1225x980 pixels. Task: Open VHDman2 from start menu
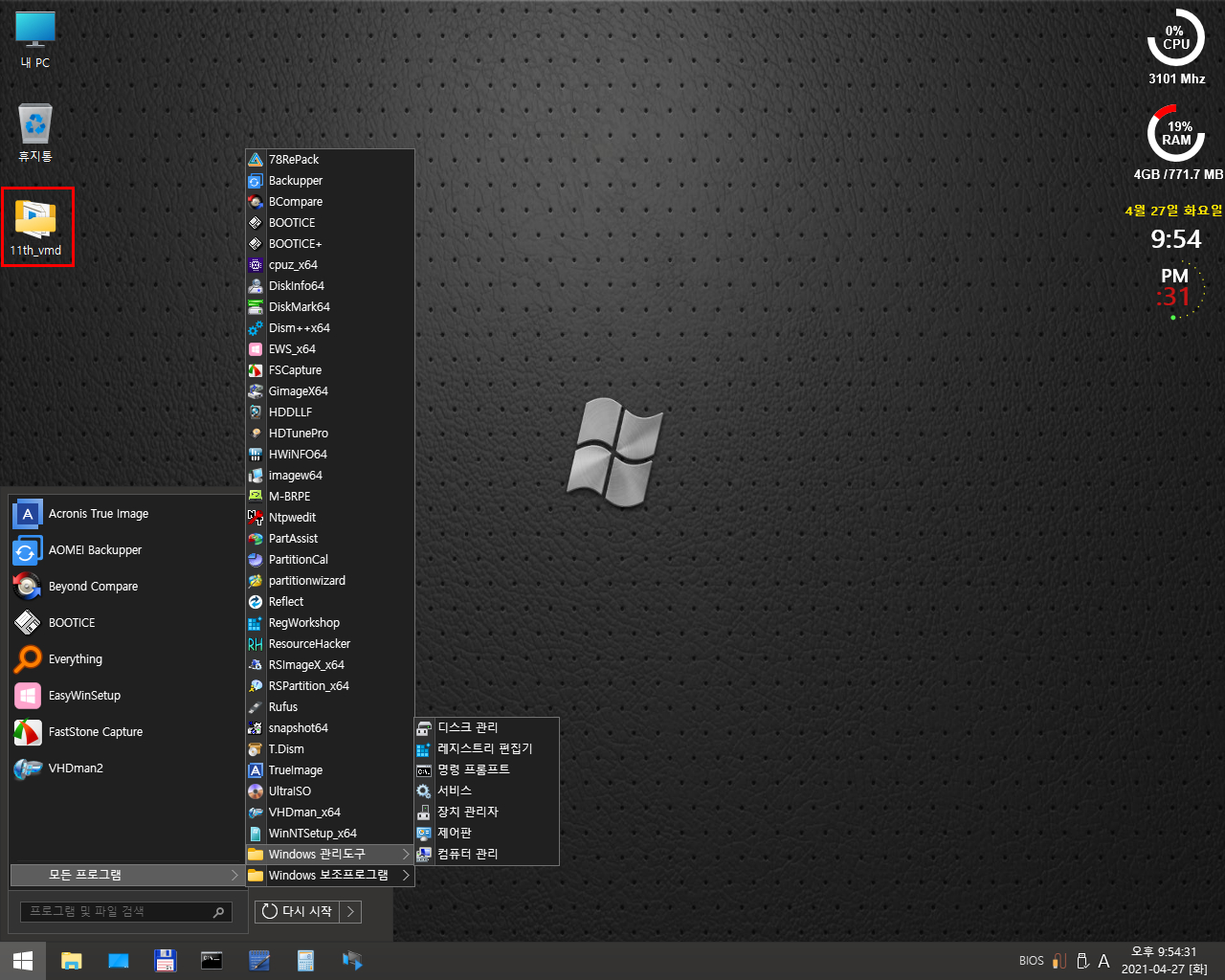pyautogui.click(x=125, y=768)
